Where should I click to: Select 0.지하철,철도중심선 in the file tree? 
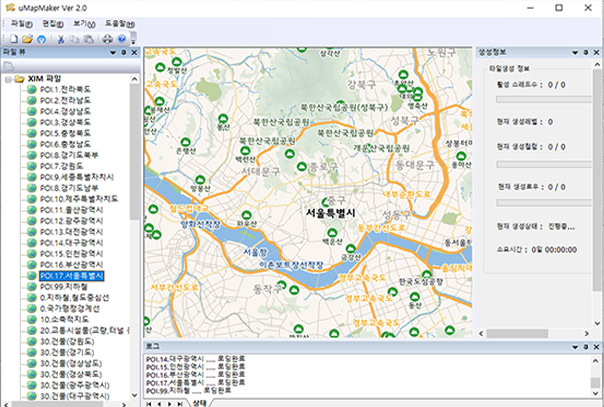tap(74, 298)
